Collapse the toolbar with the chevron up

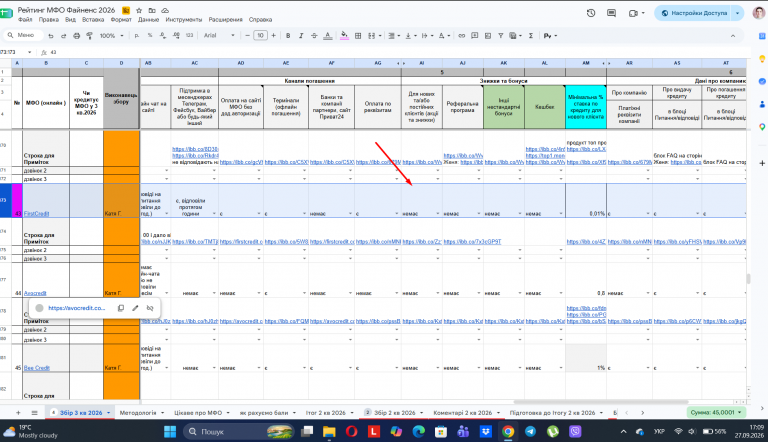pyautogui.click(x=733, y=36)
